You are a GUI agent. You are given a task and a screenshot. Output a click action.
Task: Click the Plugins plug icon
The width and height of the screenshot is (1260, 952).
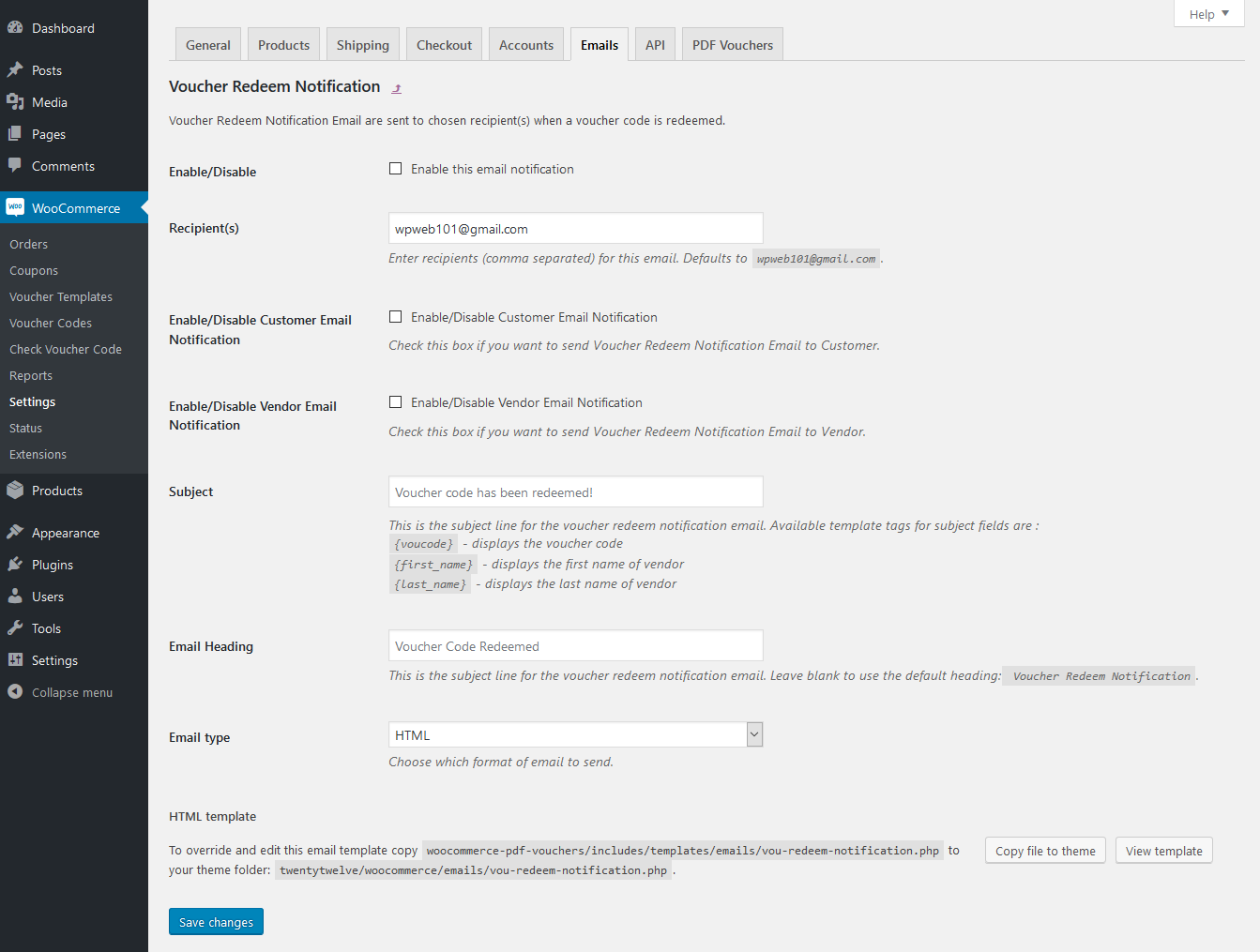coord(15,565)
